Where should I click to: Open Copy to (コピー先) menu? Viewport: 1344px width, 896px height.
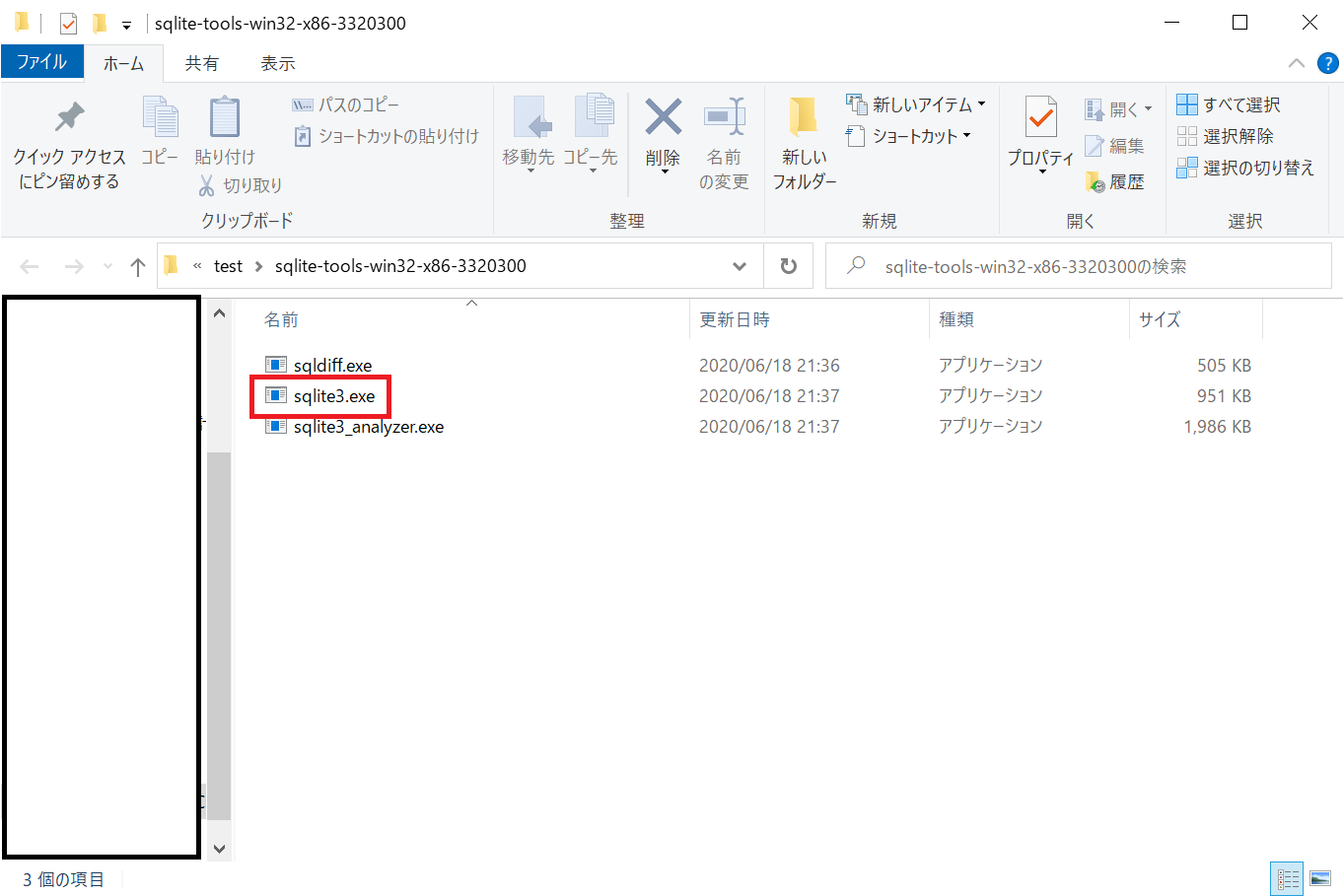coord(591,135)
